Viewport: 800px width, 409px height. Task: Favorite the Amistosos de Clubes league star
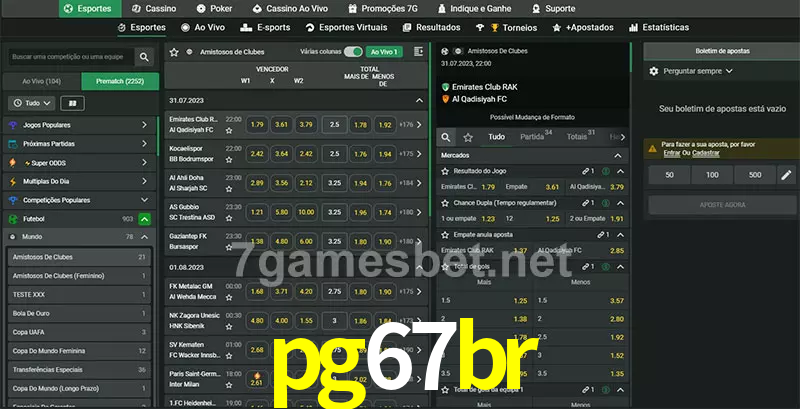(x=174, y=52)
